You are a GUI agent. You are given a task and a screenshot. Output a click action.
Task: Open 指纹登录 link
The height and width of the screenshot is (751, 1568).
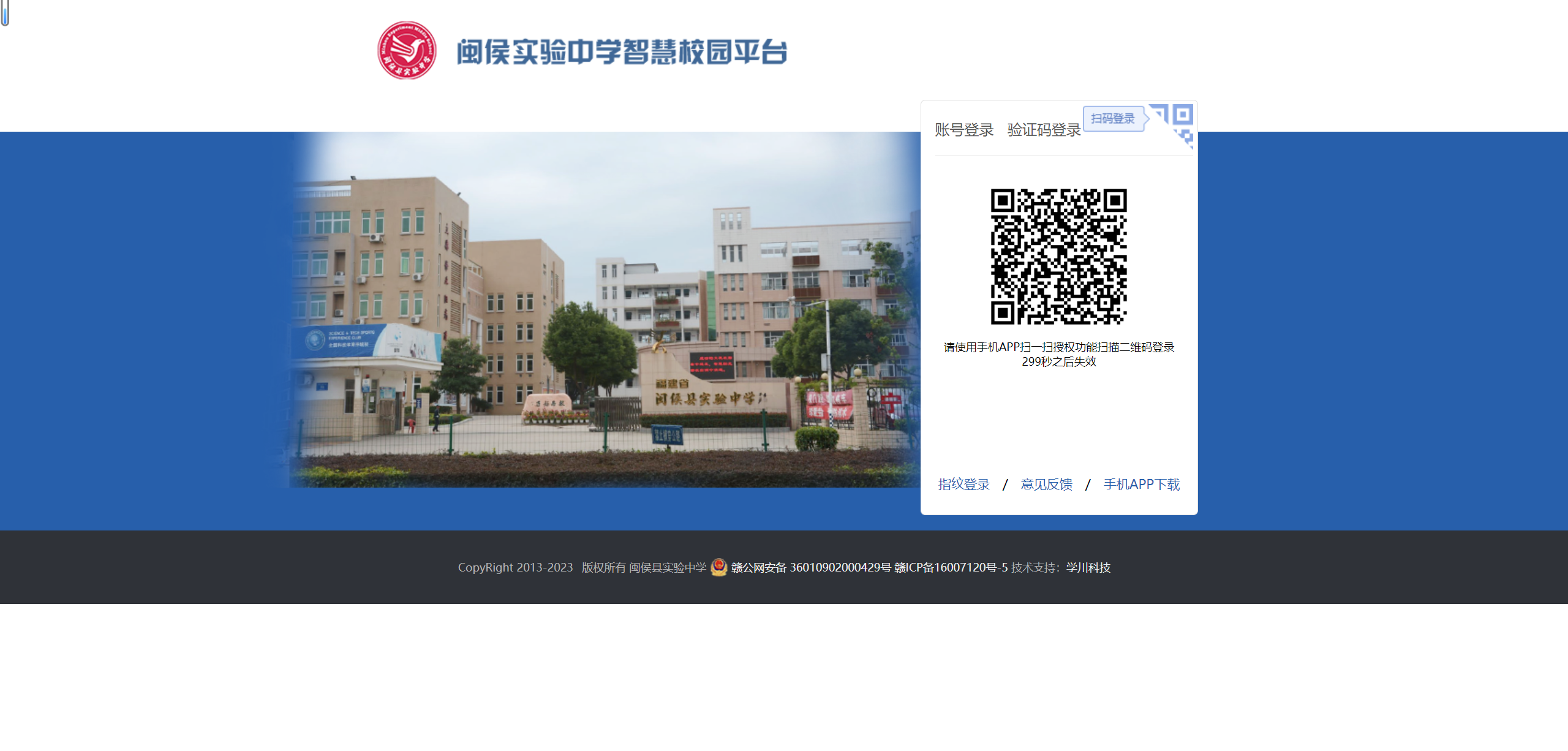click(x=964, y=485)
